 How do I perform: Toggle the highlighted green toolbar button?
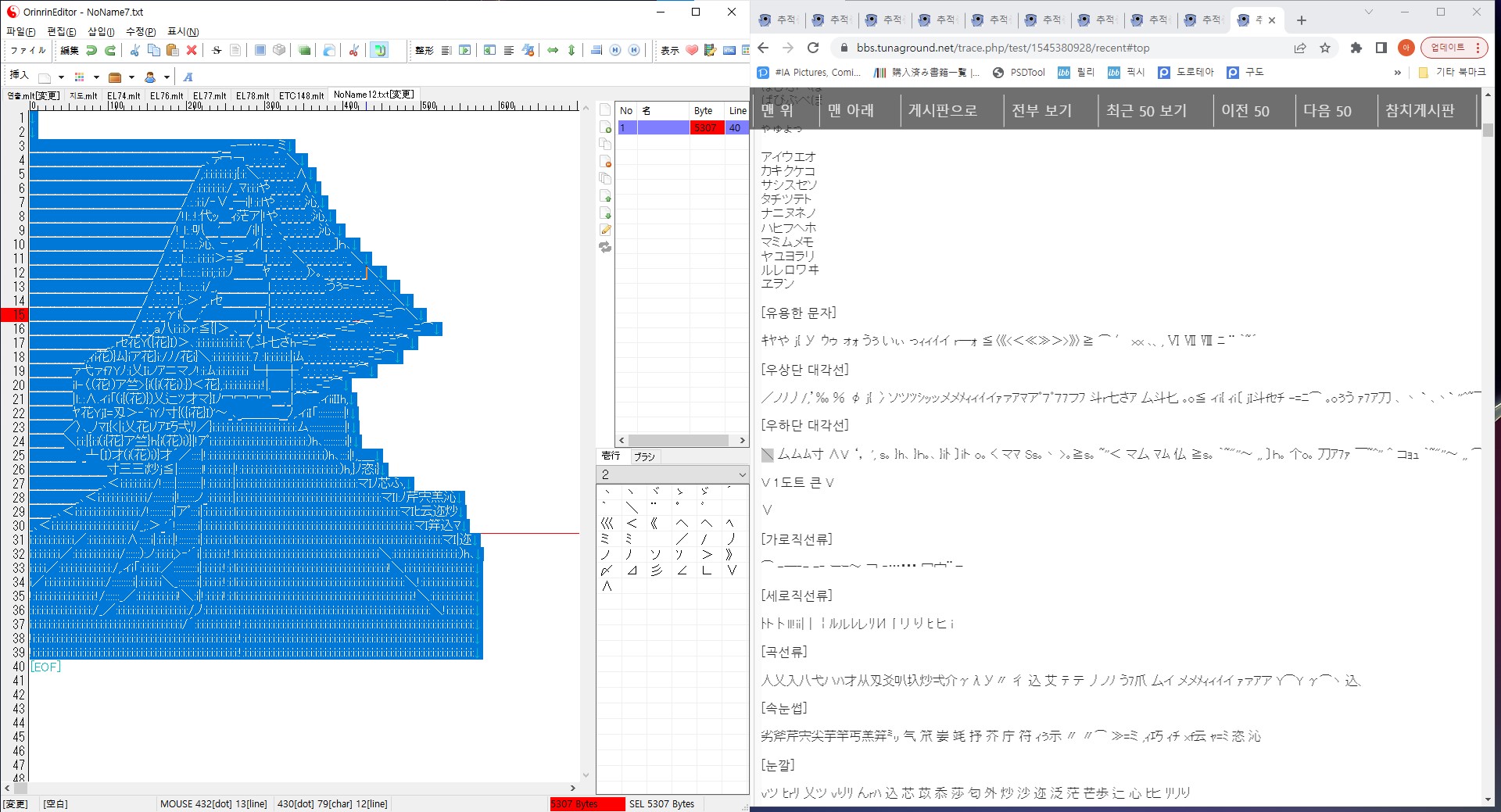coord(379,51)
